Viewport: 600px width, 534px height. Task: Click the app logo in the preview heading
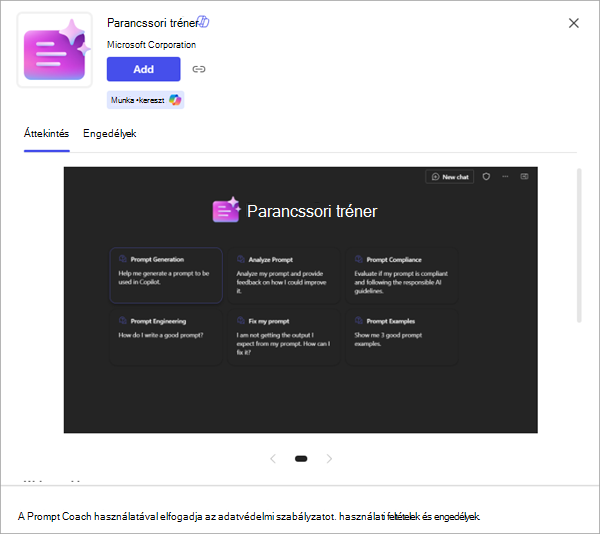point(226,210)
